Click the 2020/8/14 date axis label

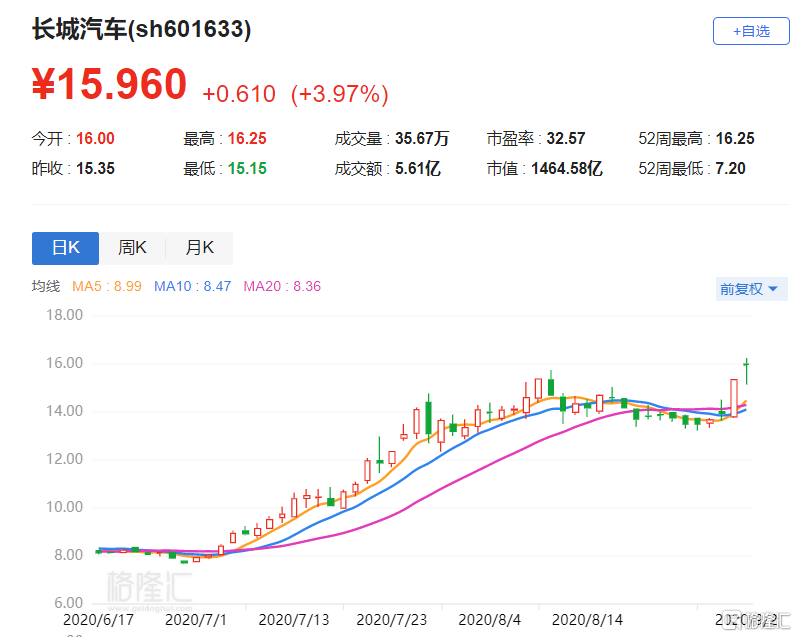pos(587,620)
